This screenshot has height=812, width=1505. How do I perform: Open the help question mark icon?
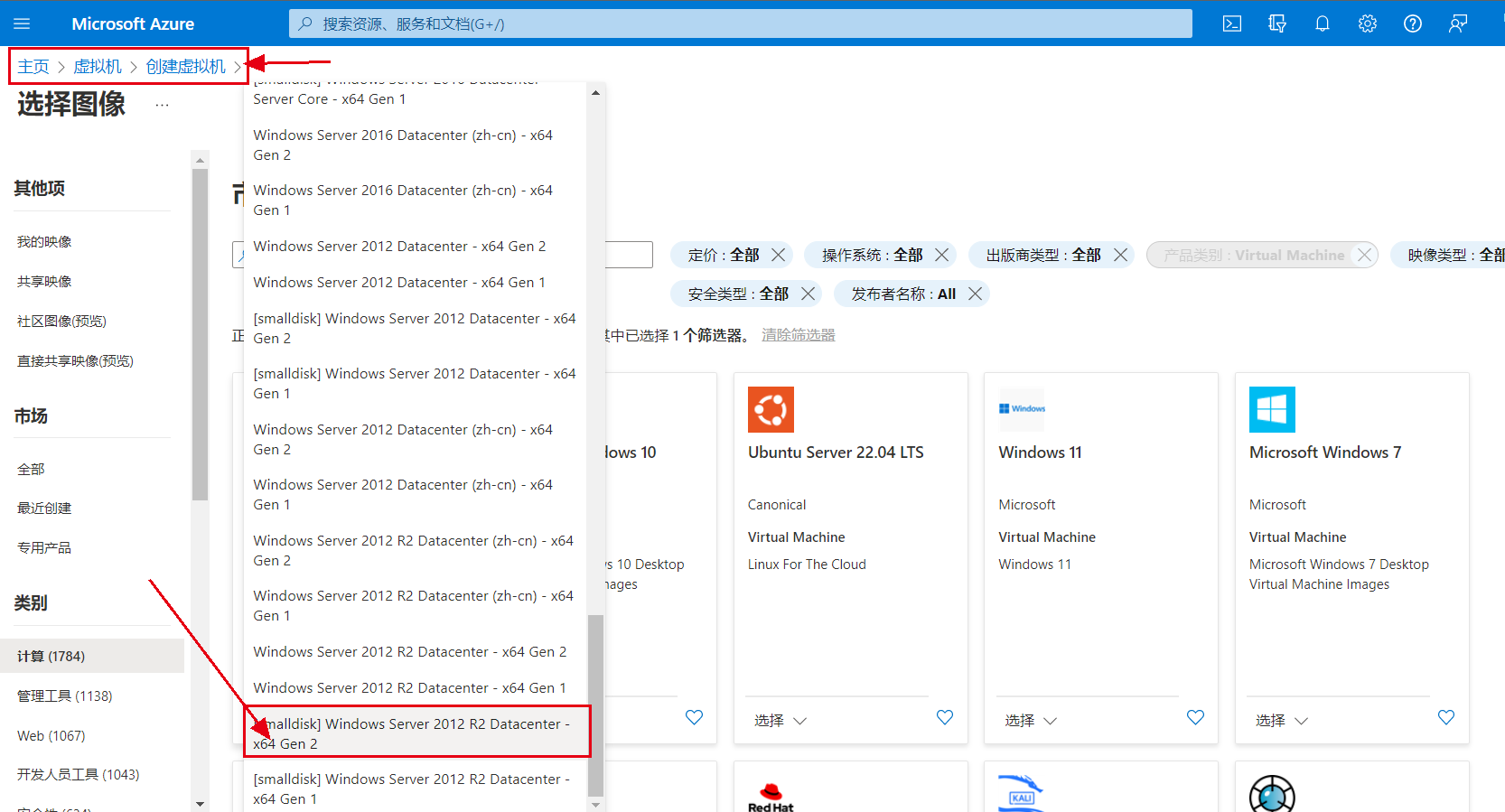point(1413,23)
